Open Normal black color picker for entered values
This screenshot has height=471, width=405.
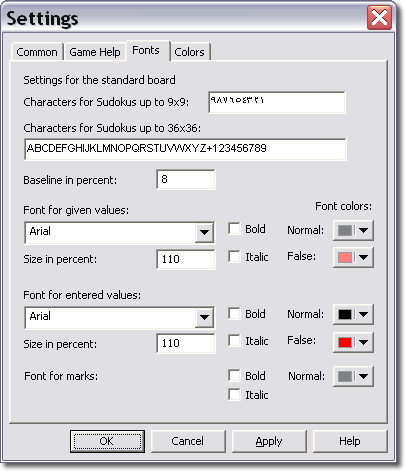coord(353,314)
